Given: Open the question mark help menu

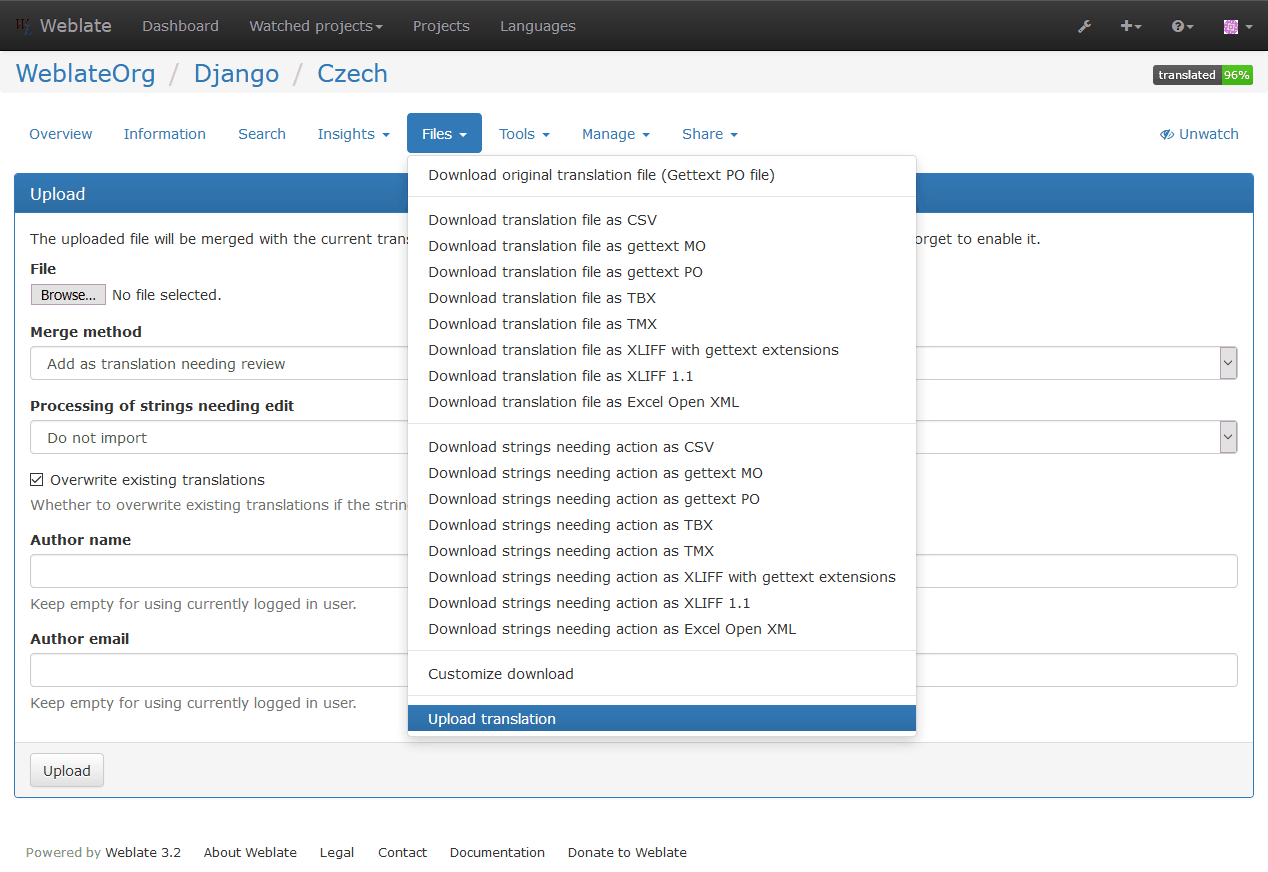Looking at the screenshot, I should click(1183, 26).
